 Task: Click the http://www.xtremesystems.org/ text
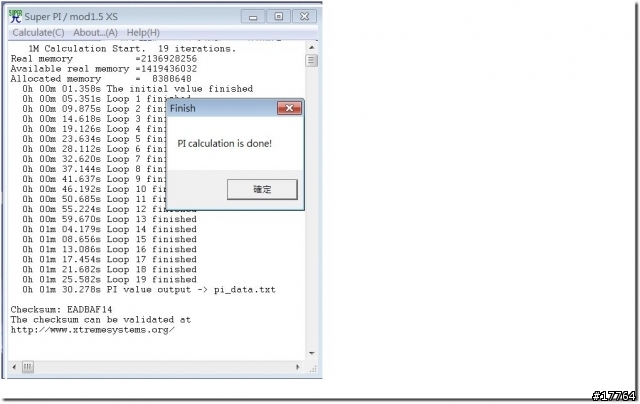tap(93, 330)
